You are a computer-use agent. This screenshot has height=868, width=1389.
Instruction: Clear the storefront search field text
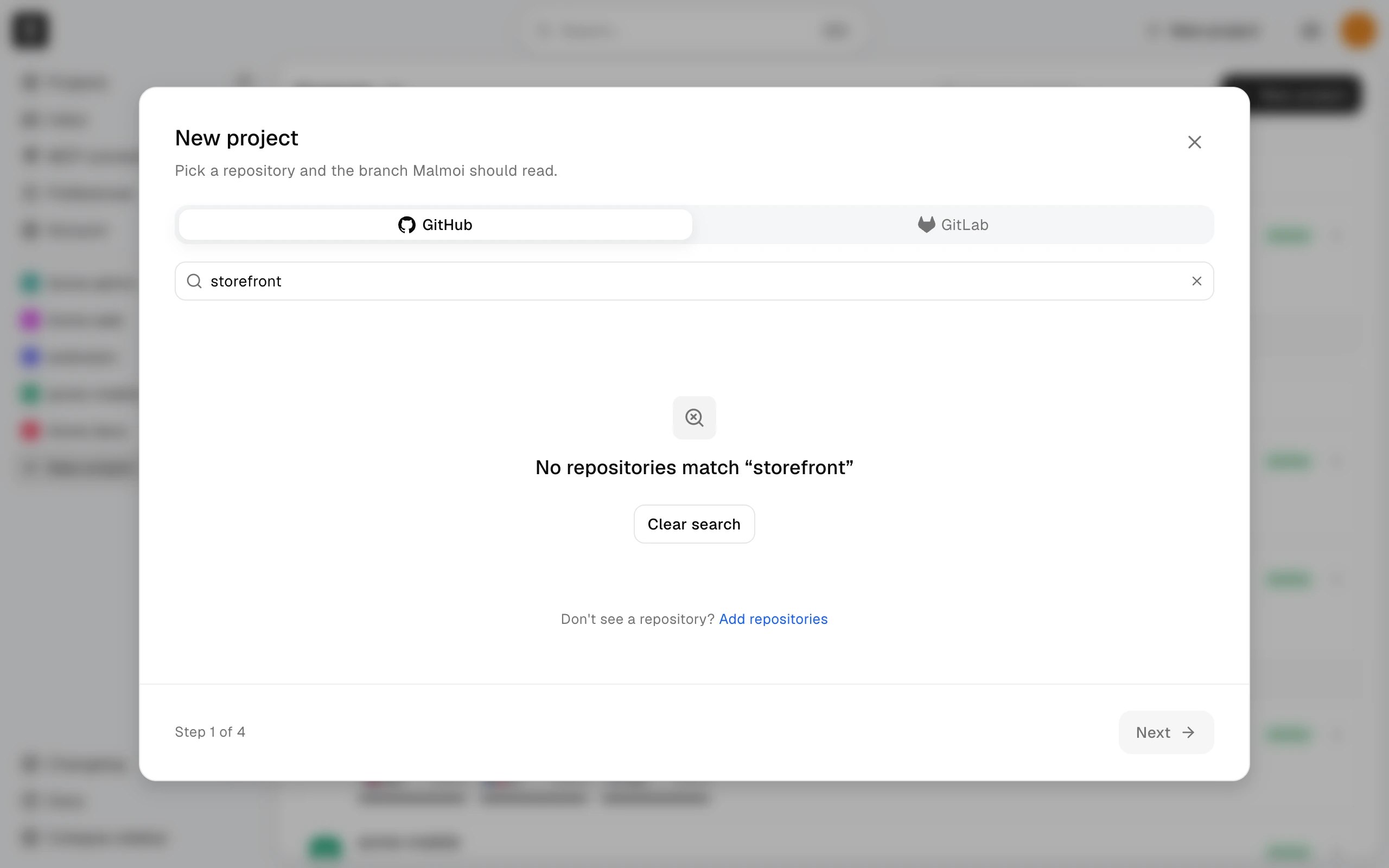tap(1197, 280)
